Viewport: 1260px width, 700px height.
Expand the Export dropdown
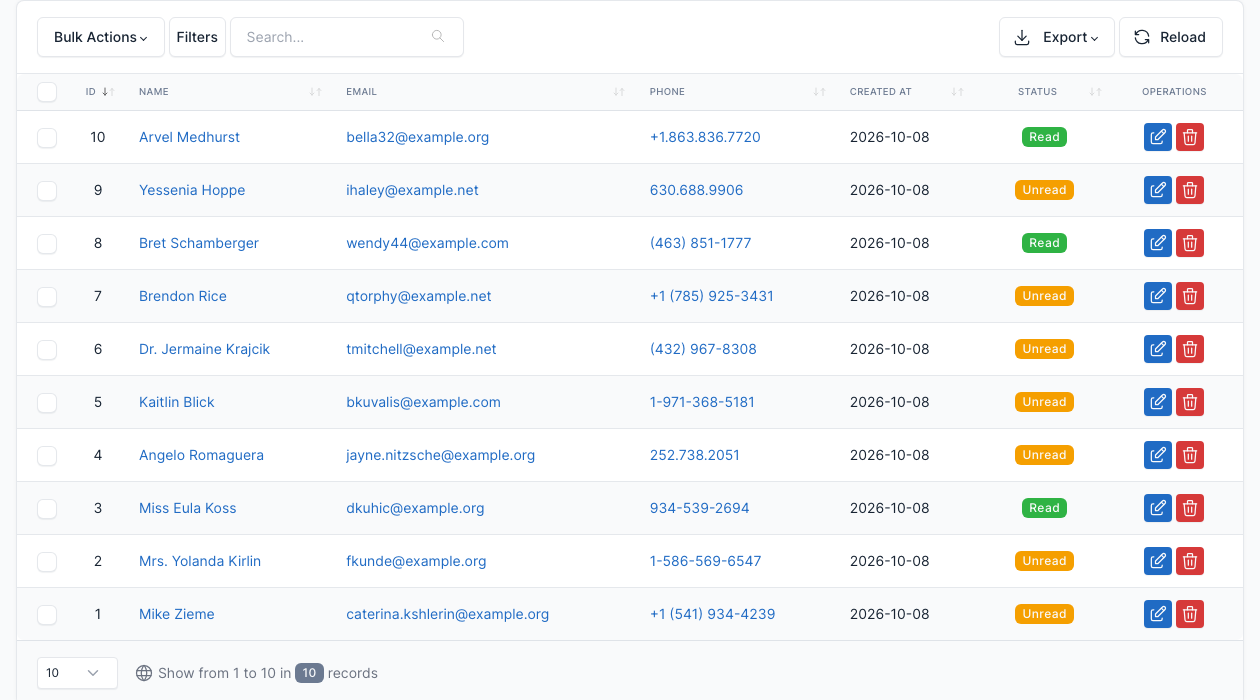(x=1057, y=37)
